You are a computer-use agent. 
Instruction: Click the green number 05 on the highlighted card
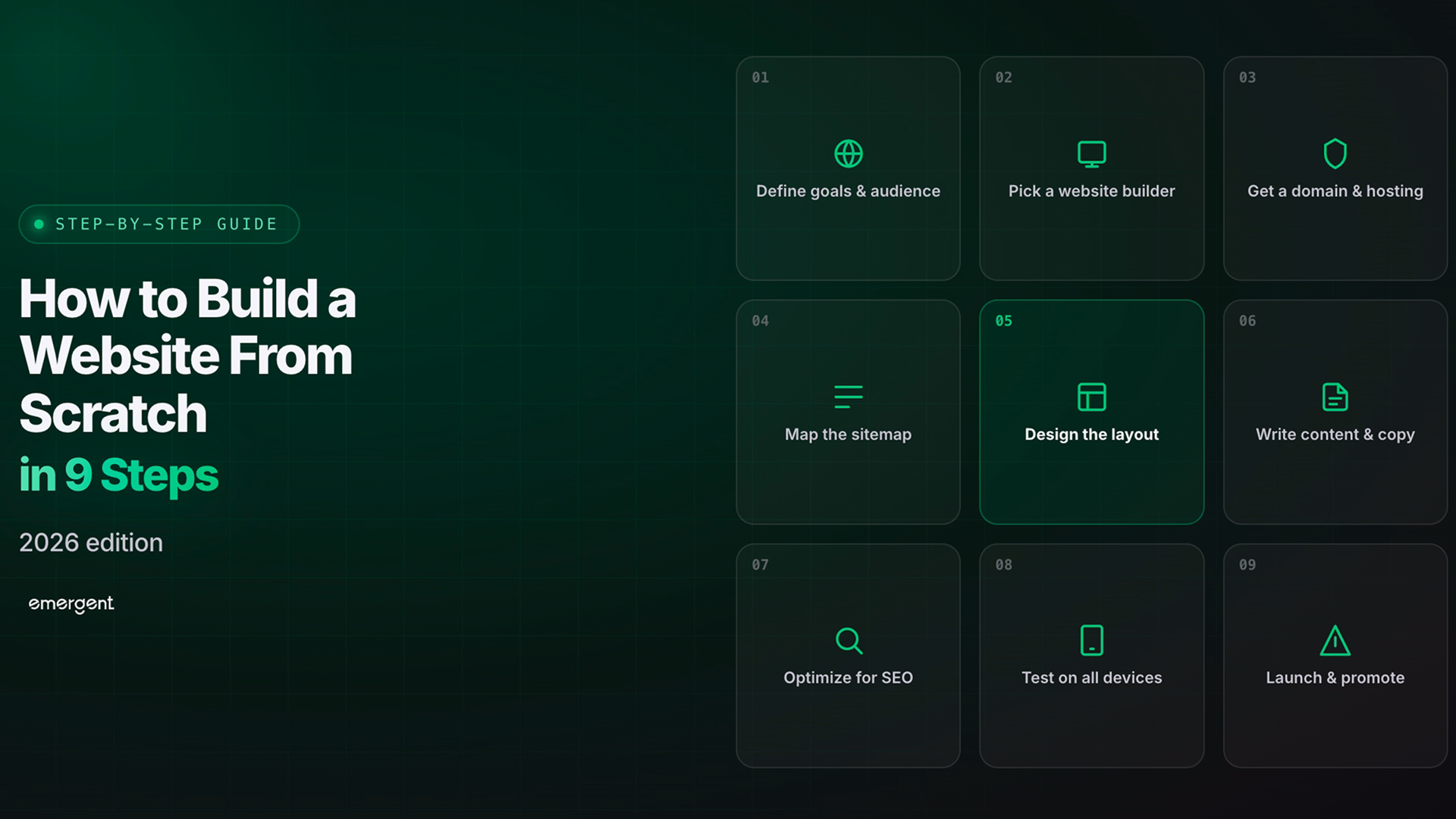point(1003,321)
